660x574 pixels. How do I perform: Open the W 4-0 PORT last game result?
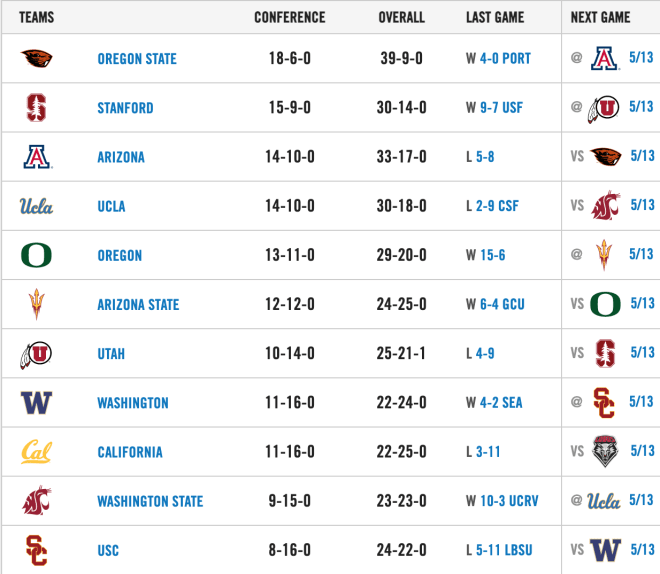coord(498,58)
